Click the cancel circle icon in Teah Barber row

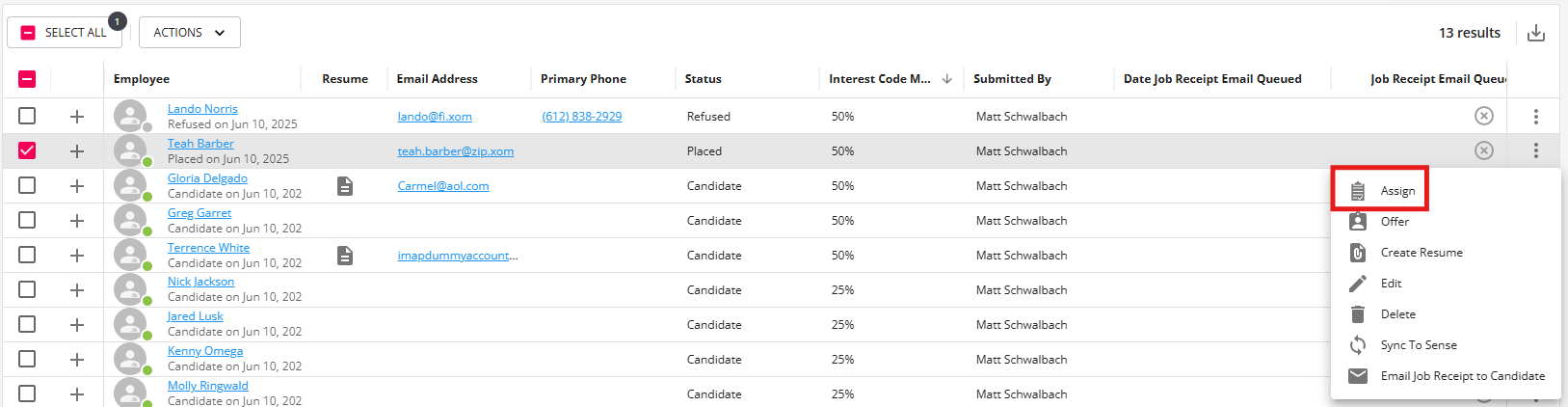1484,151
